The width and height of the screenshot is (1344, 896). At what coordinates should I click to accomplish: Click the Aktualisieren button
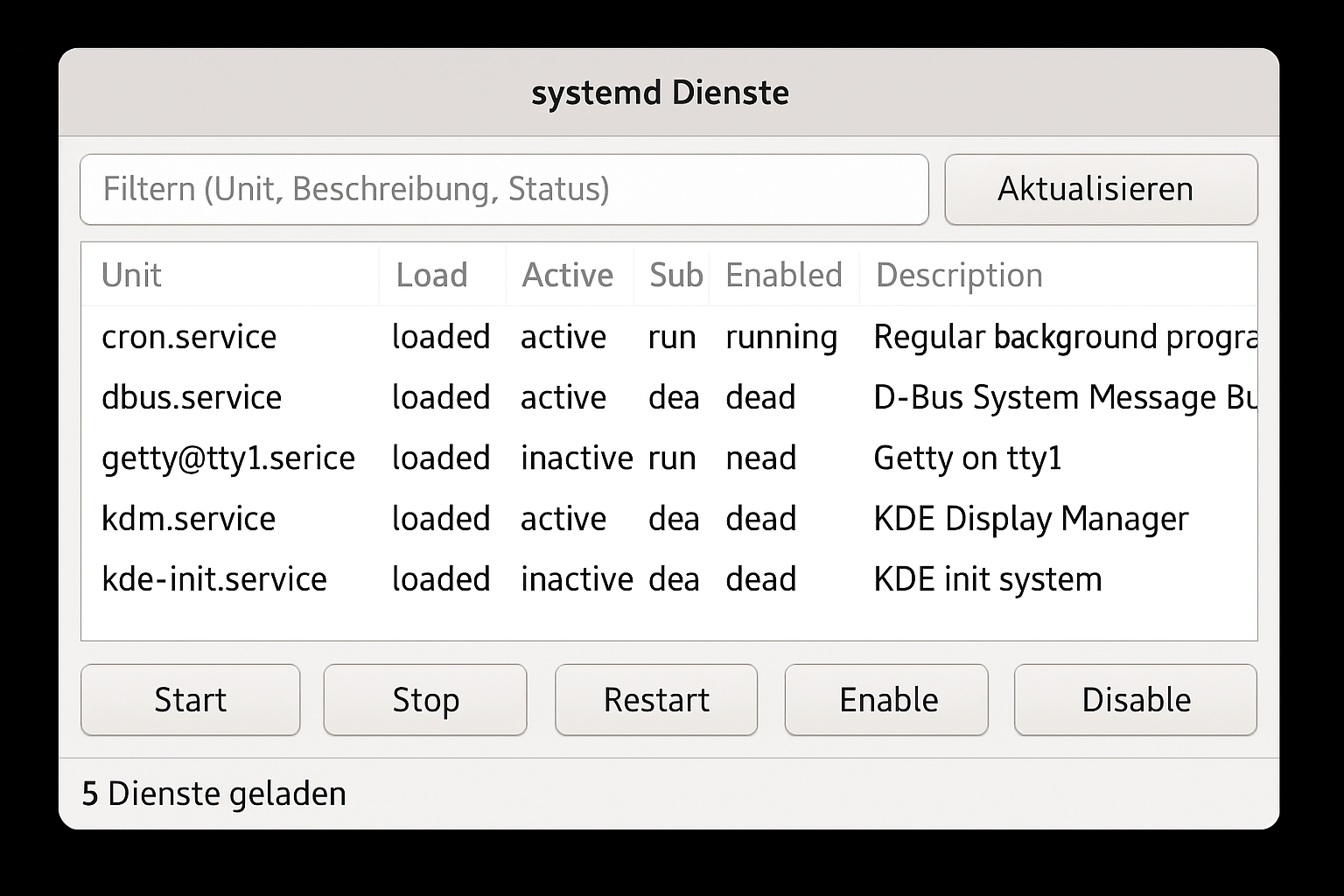pyautogui.click(x=1098, y=189)
